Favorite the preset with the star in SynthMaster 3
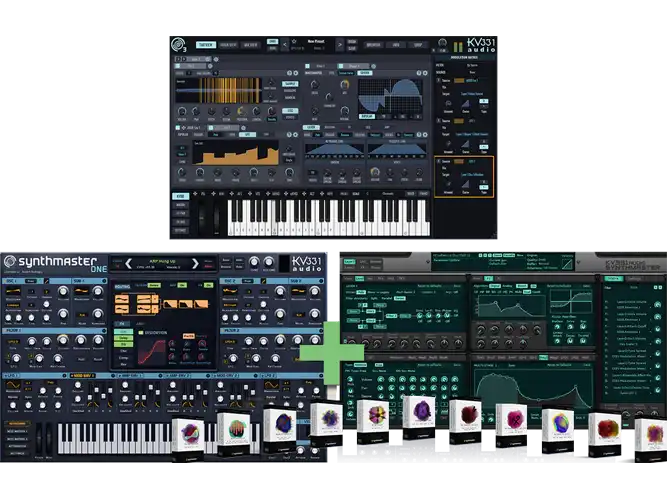The width and height of the screenshot is (667, 500). [x=294, y=42]
